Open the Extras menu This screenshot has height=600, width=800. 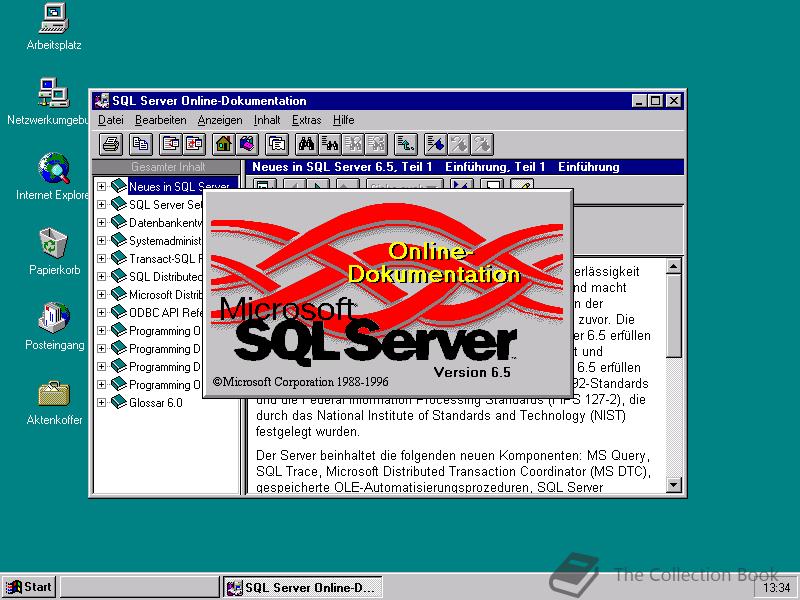click(307, 120)
